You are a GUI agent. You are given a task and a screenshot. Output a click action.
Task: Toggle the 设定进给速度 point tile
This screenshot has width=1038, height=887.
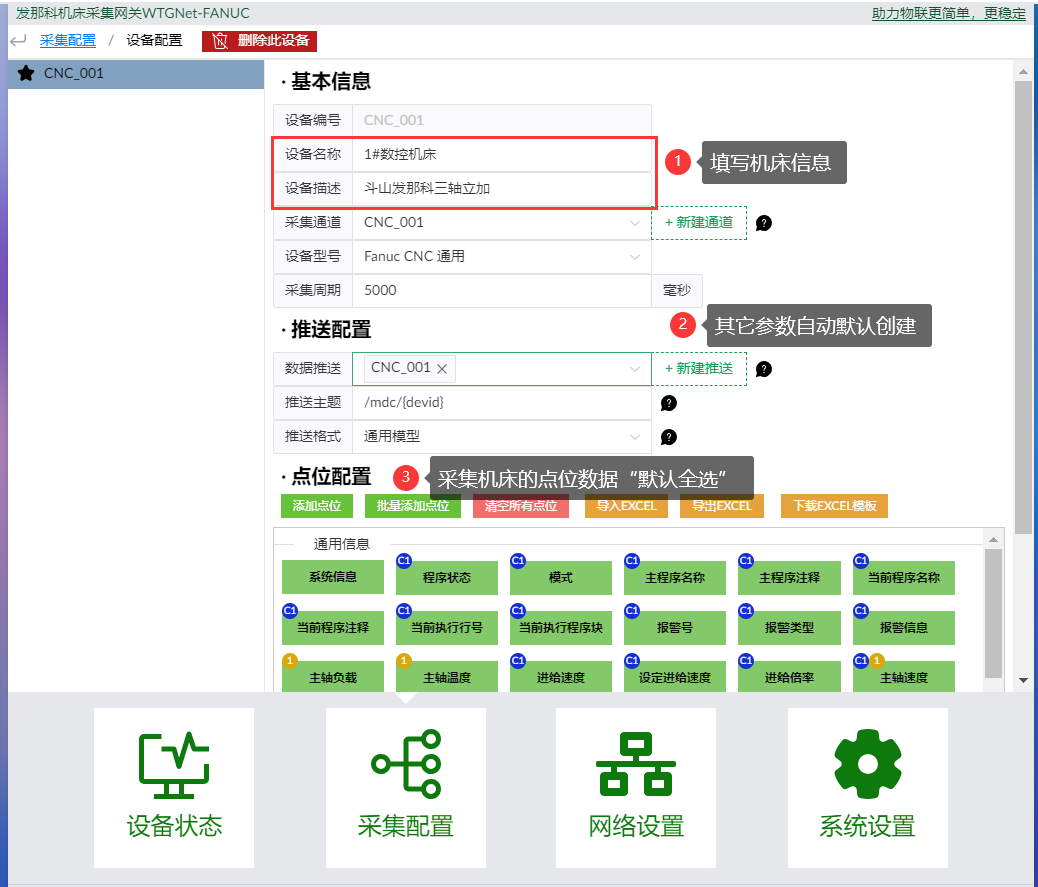[675, 677]
